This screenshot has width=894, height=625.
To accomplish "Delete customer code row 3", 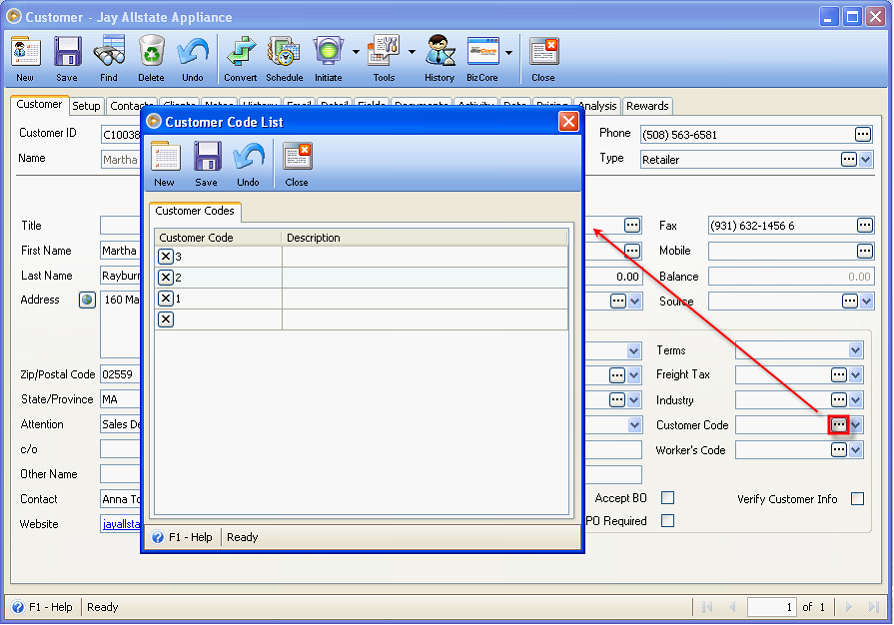I will coord(165,257).
